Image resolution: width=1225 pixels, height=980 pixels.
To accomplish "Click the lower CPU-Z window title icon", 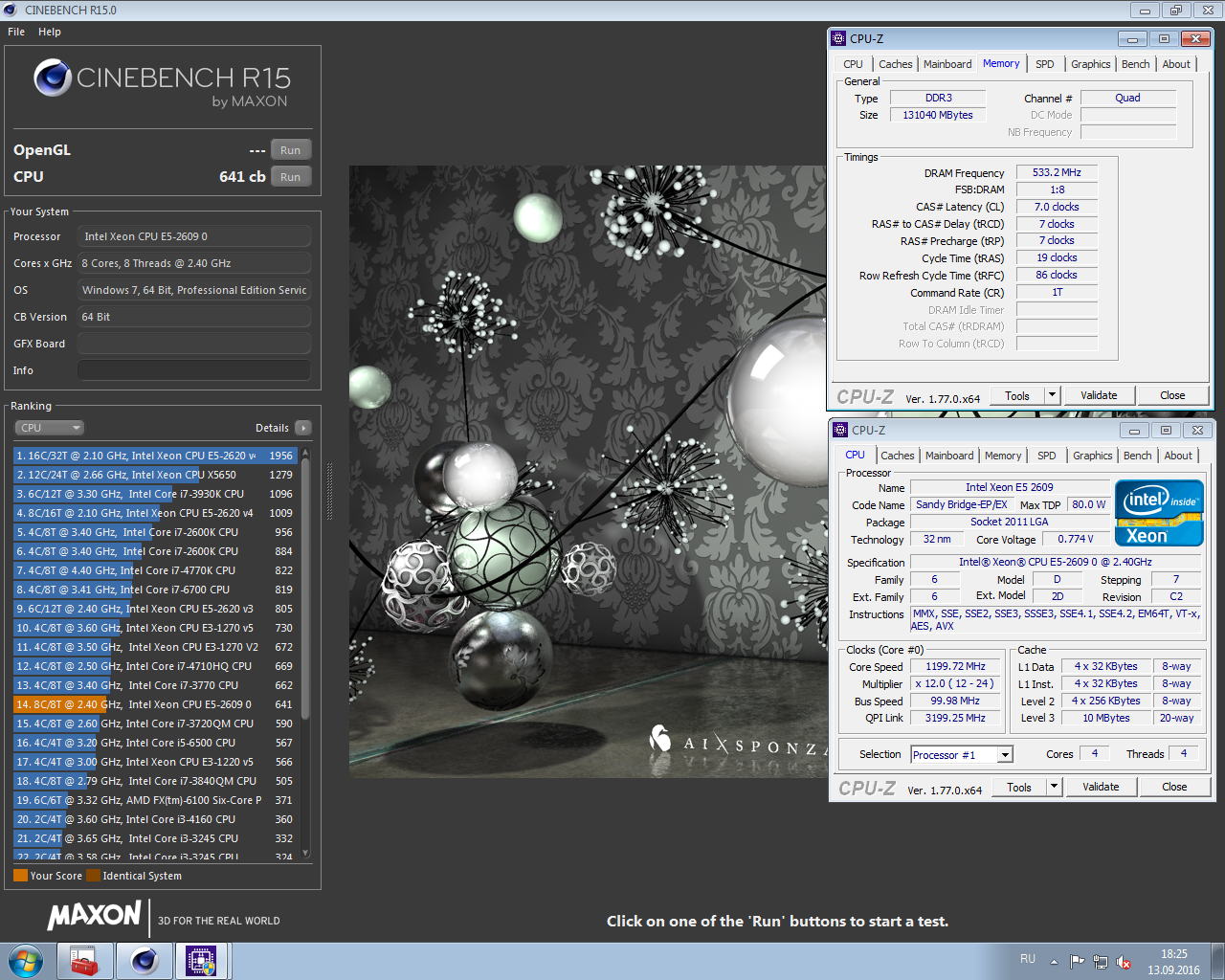I will (840, 430).
